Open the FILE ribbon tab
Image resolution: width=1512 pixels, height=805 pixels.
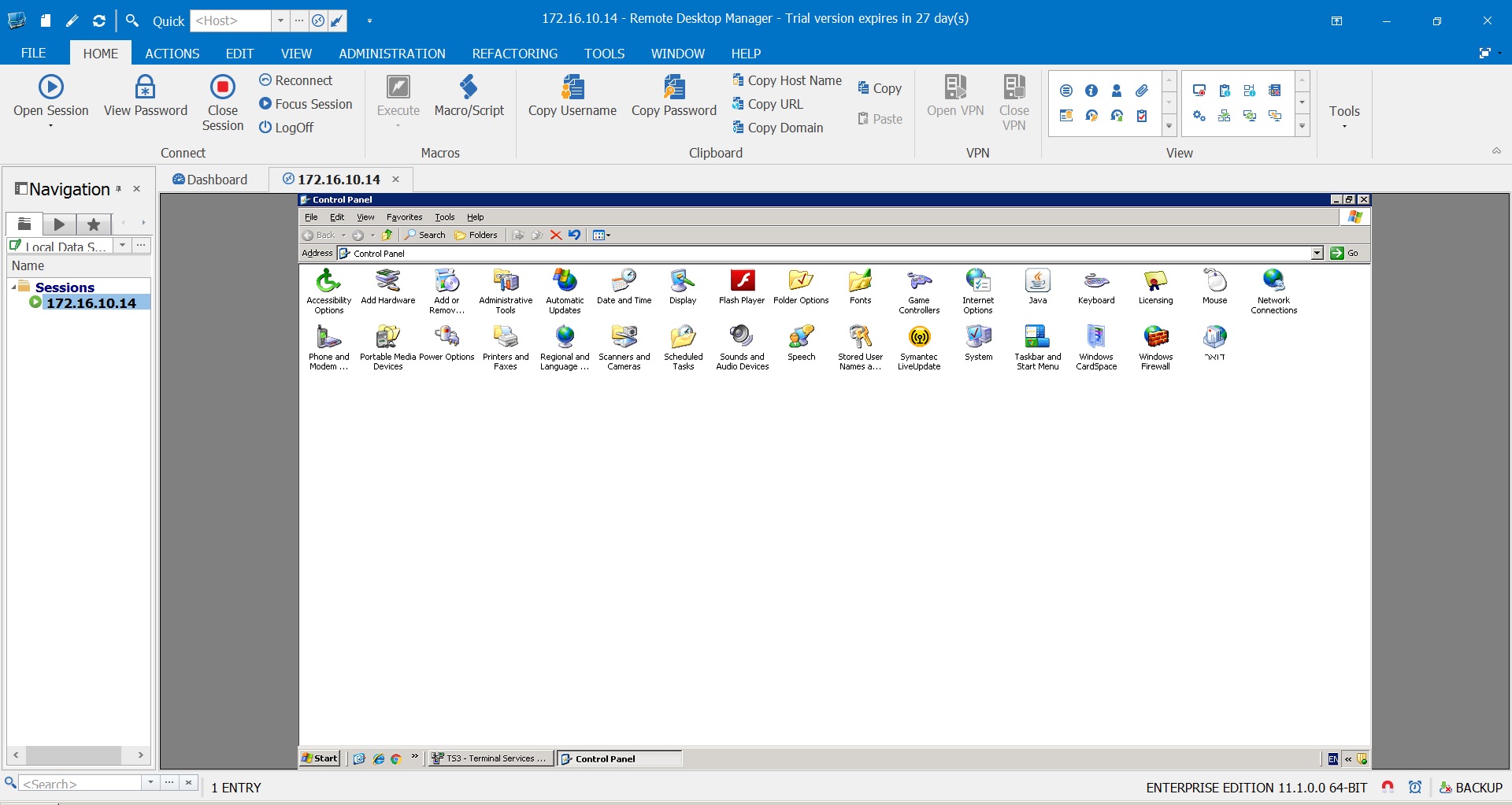coord(33,53)
